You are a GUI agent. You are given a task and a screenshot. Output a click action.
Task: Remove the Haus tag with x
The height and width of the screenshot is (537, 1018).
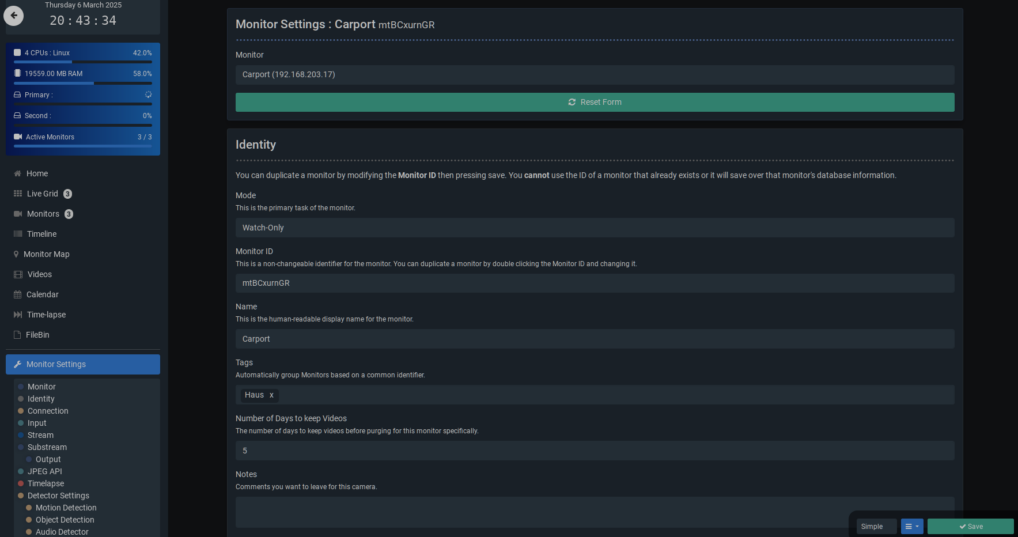[271, 395]
